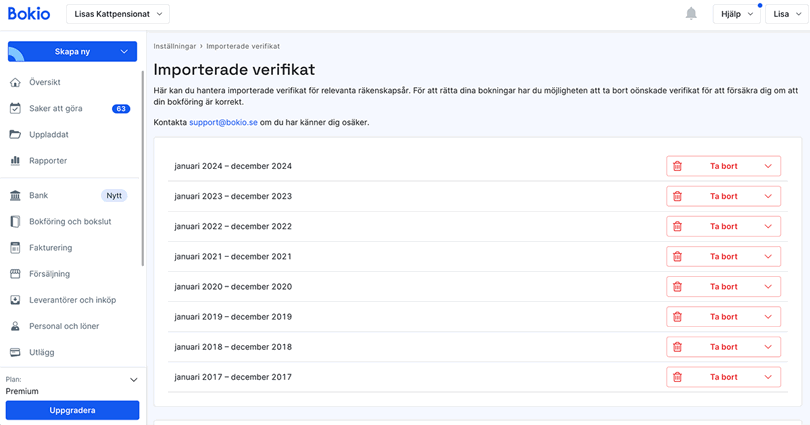
Task: Open the Lisa user account dropdown
Action: pyautogui.click(x=786, y=14)
